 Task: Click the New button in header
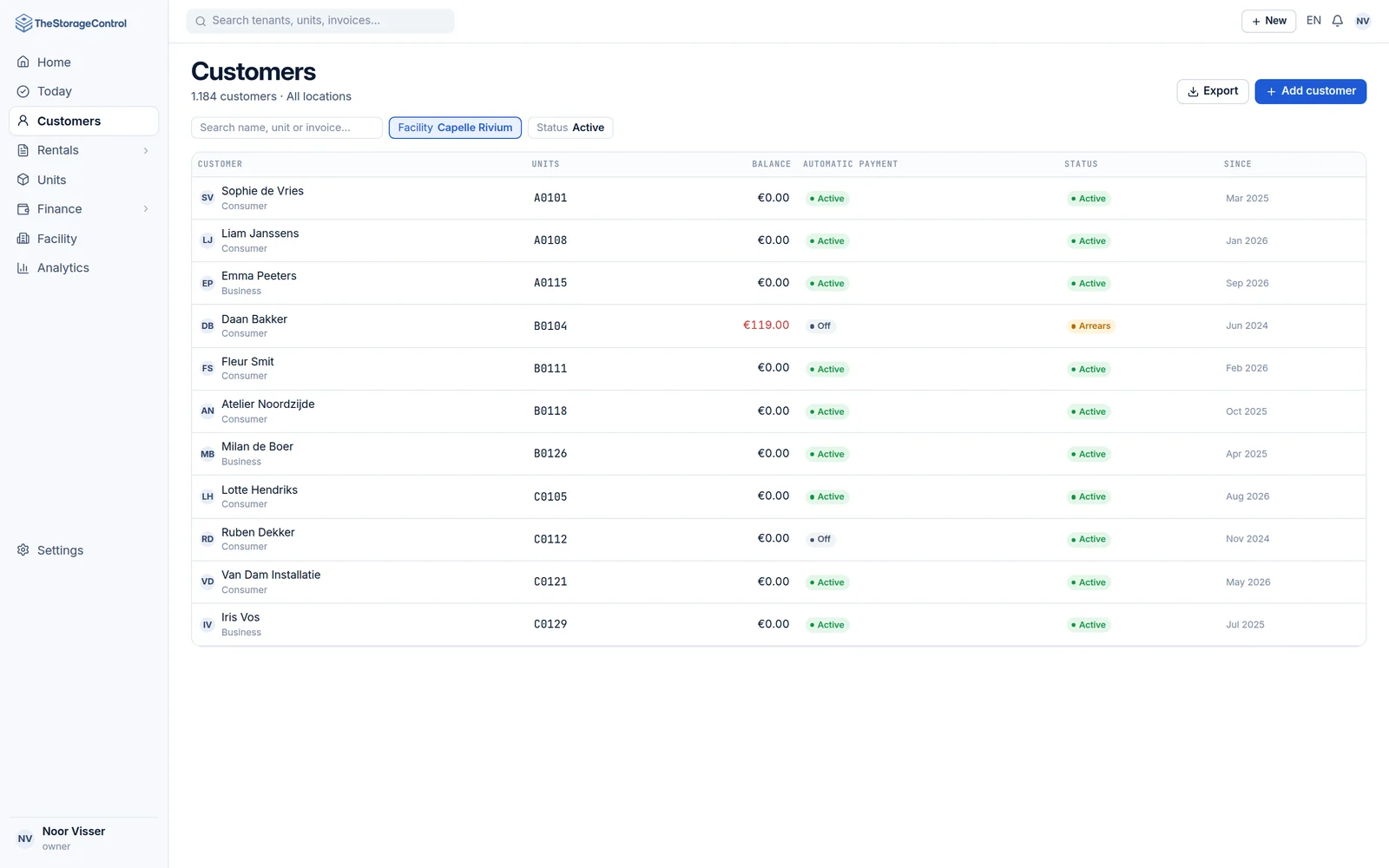tap(1268, 21)
